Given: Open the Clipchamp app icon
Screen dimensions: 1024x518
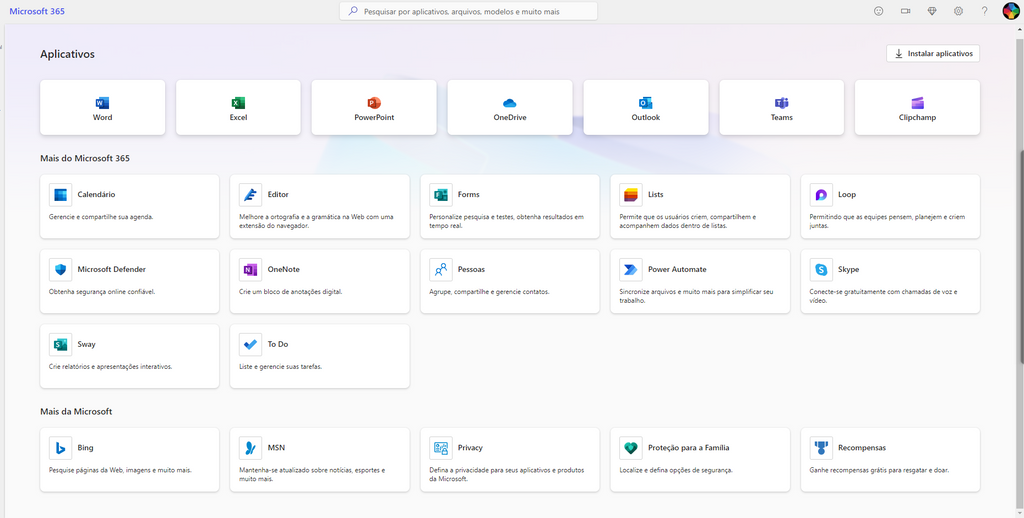Looking at the screenshot, I should [x=918, y=103].
